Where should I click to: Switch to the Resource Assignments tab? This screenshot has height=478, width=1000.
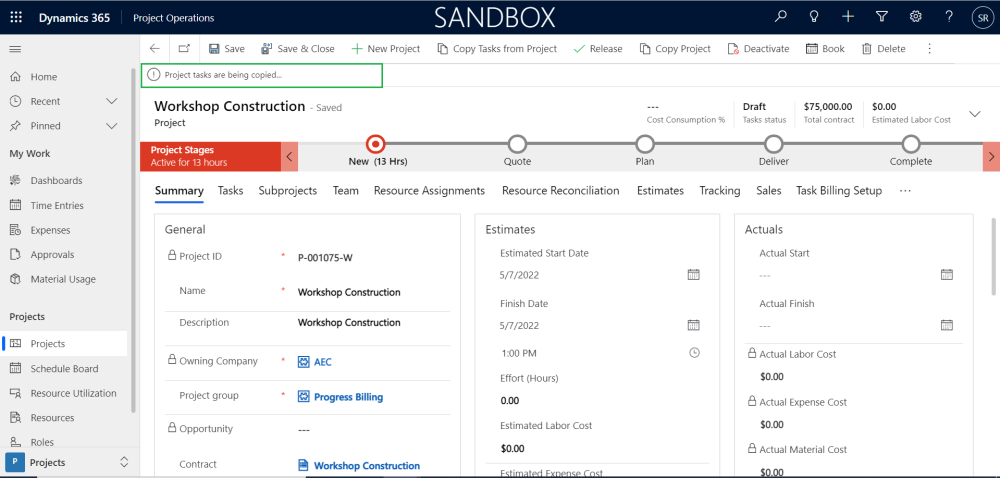point(429,191)
